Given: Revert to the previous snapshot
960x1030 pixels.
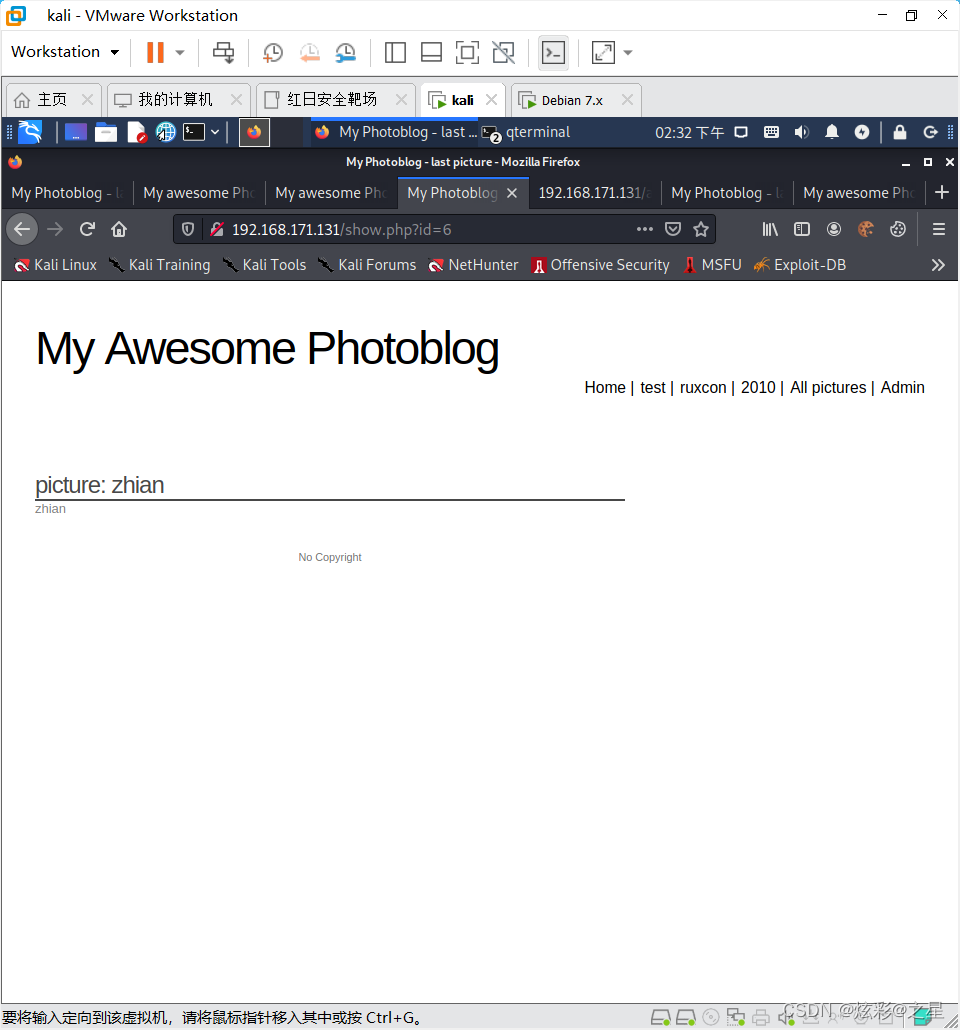Looking at the screenshot, I should point(309,53).
